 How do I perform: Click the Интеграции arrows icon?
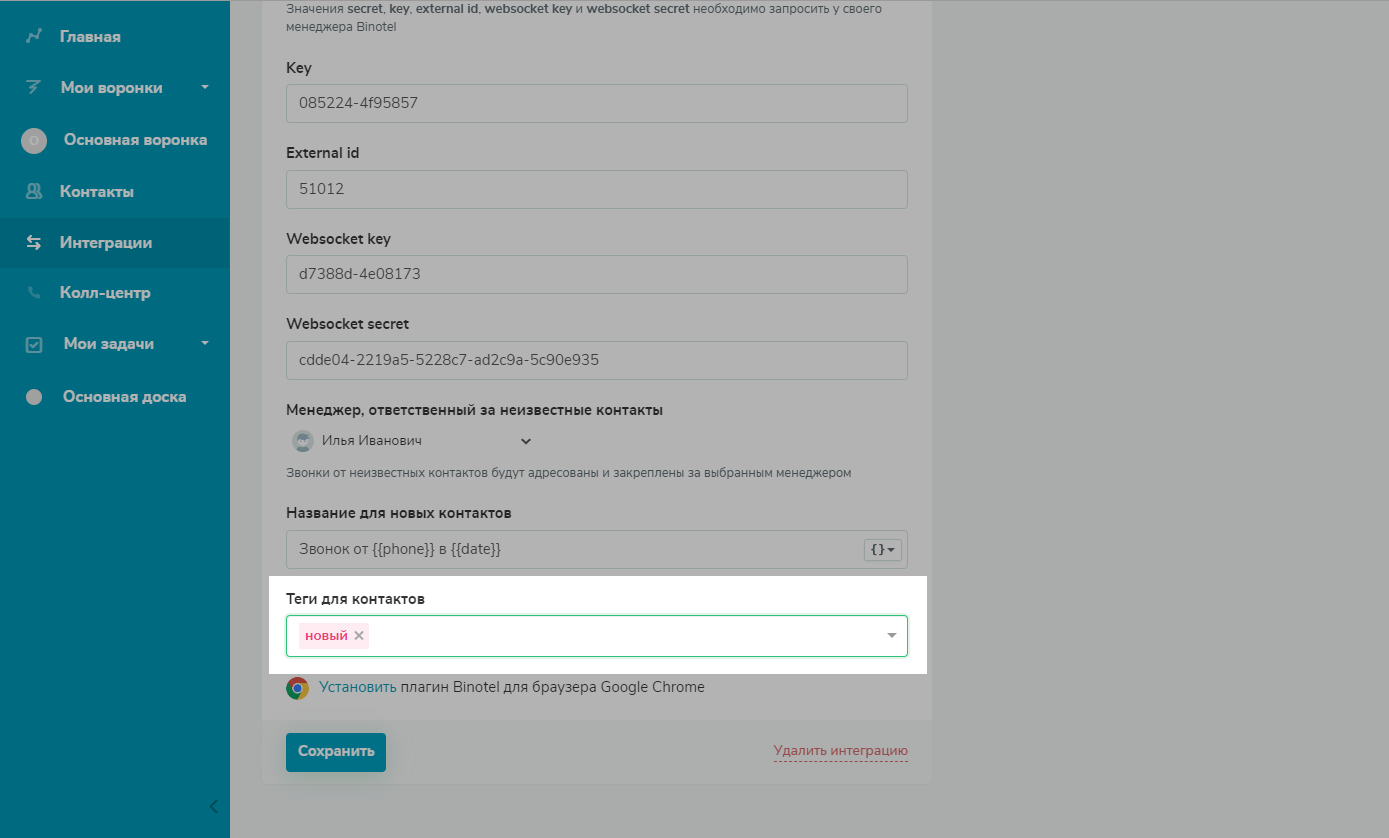(34, 242)
